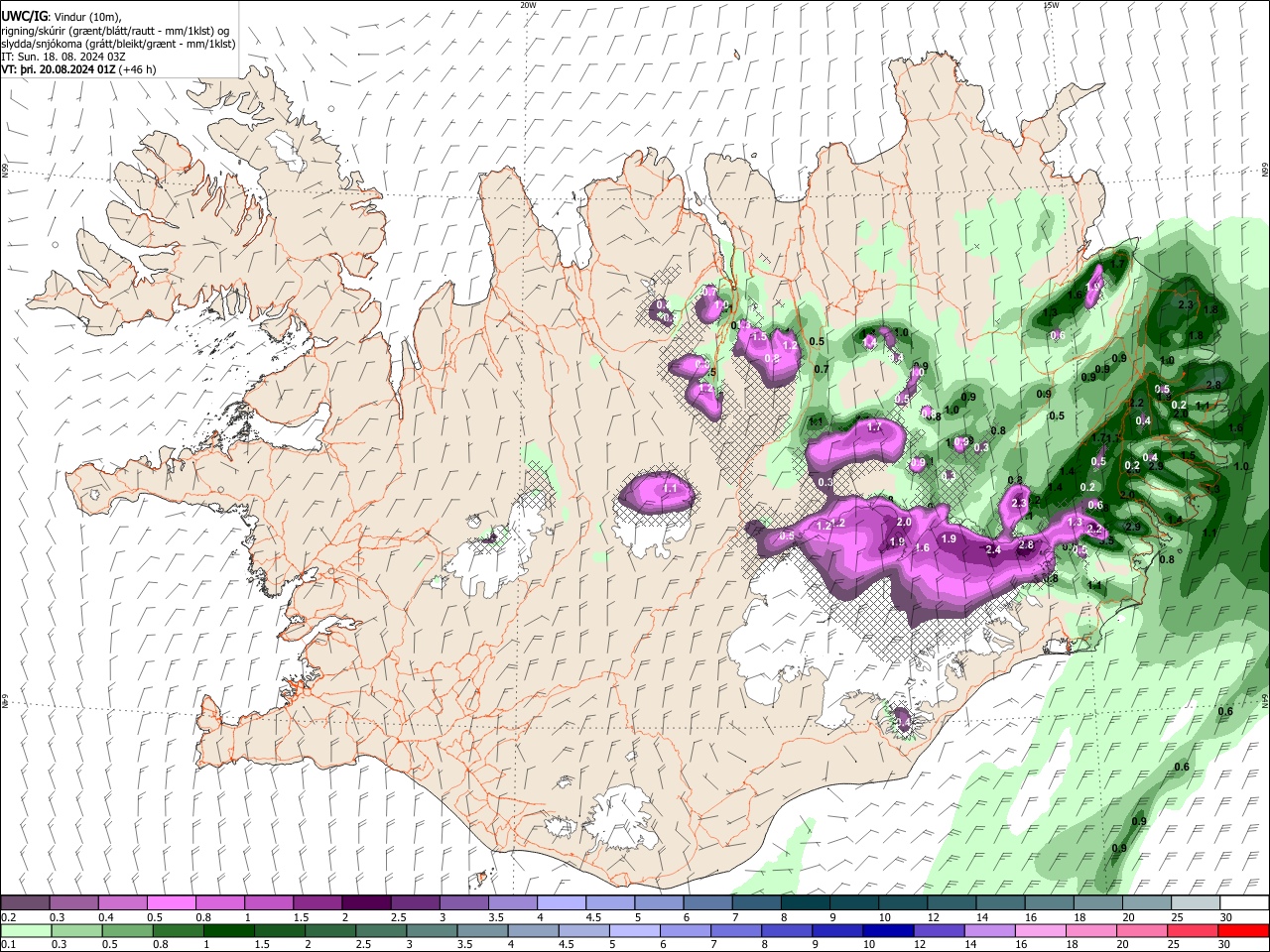Image resolution: width=1270 pixels, height=952 pixels.
Task: Pick the light lavender swatch above upper legend's 4
Action: (561, 902)
